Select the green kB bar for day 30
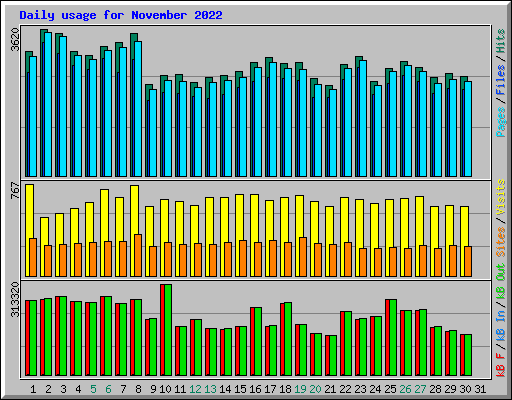The image size is (512, 400). tap(468, 355)
